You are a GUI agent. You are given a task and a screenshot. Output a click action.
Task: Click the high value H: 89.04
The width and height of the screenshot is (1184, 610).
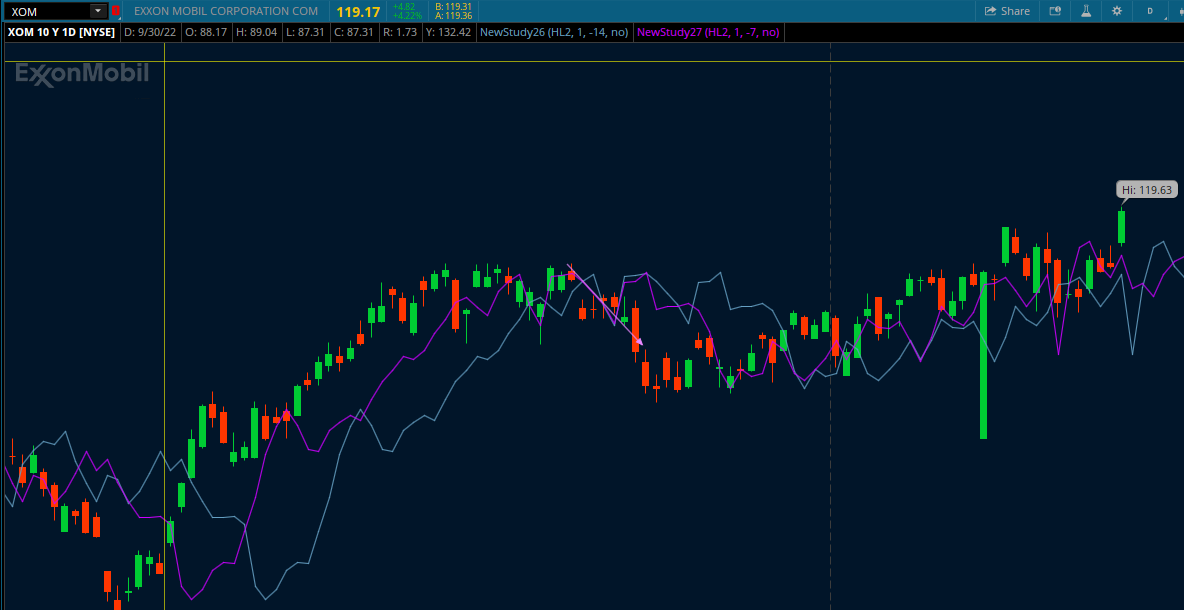tap(257, 32)
